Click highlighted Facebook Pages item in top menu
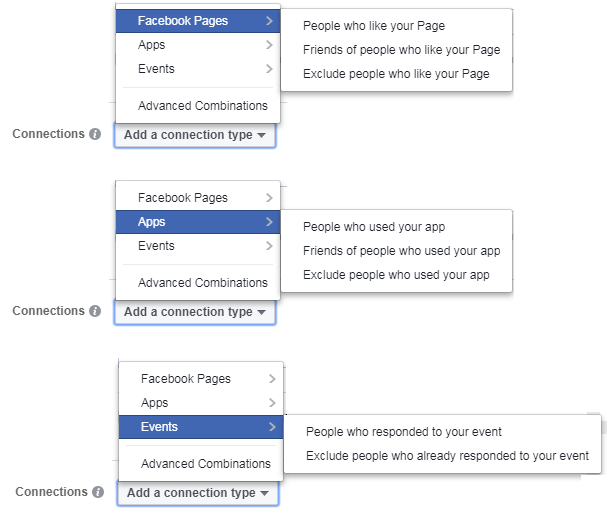 point(198,21)
